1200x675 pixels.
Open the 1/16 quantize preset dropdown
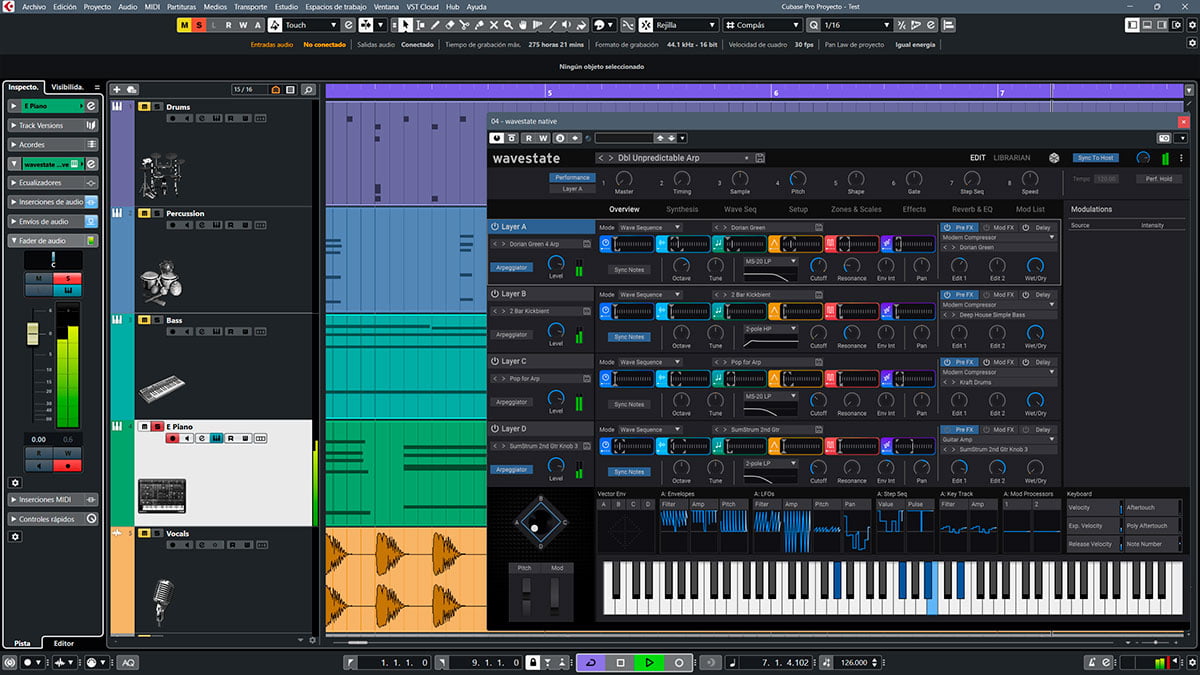[x=856, y=25]
